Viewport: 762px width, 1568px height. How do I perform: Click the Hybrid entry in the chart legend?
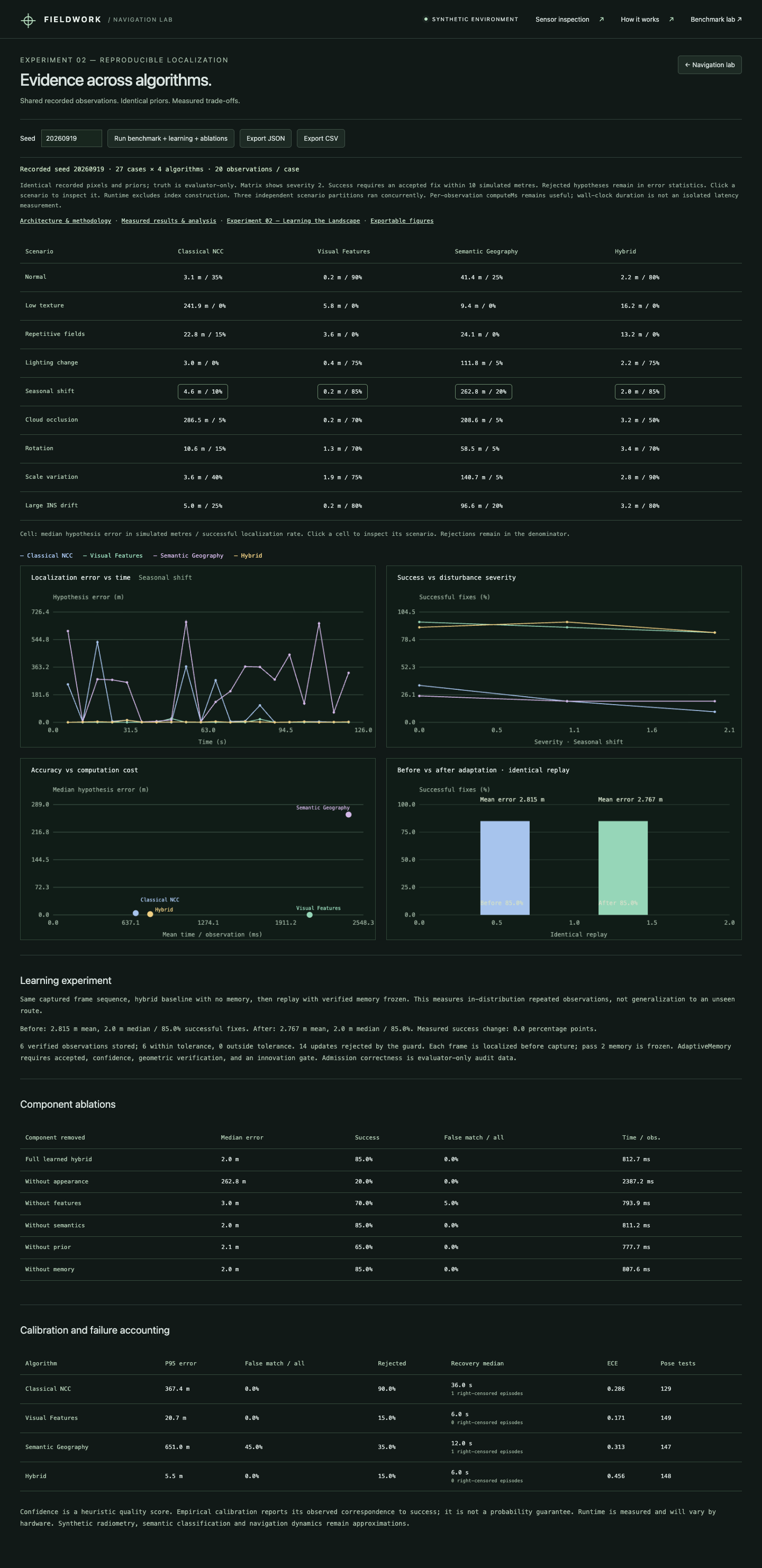tap(248, 556)
